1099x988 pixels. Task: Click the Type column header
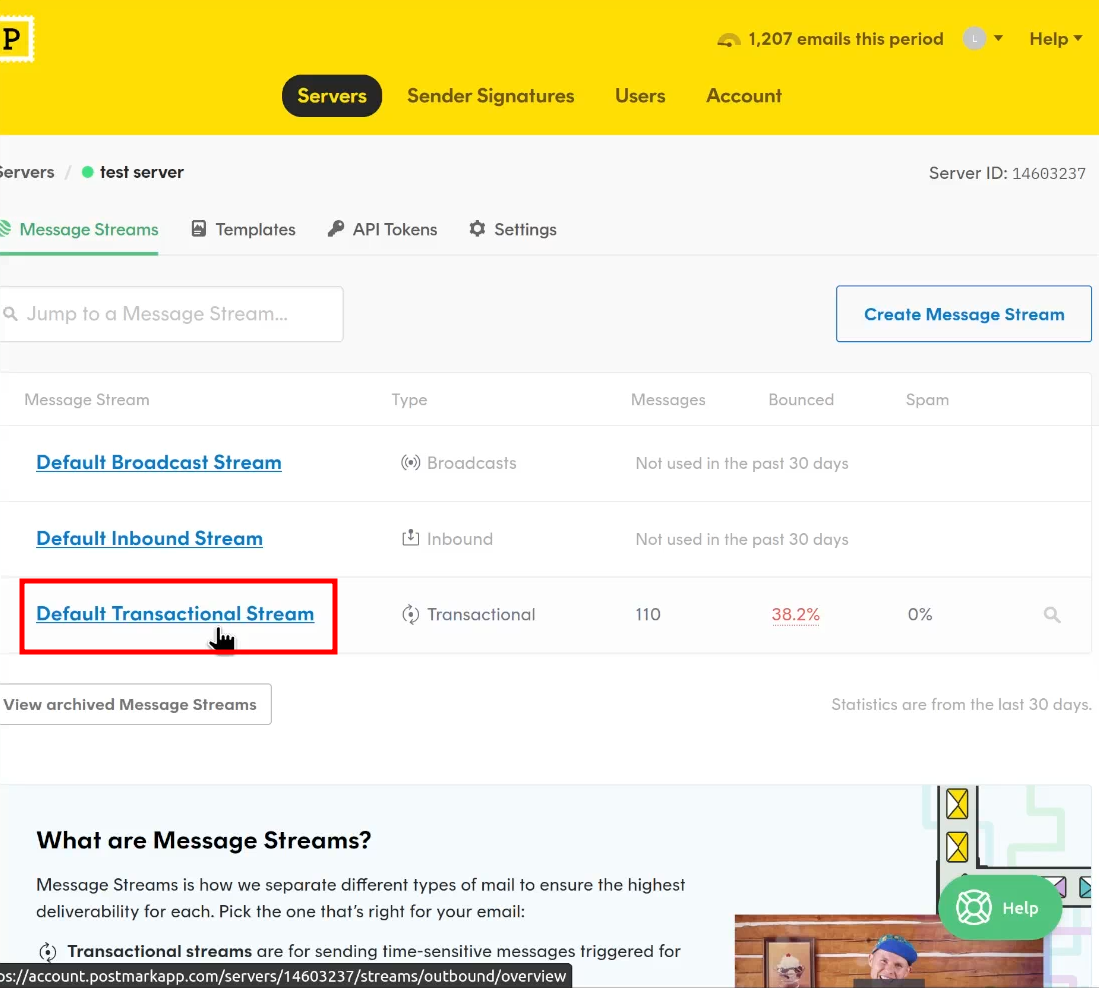tap(409, 400)
